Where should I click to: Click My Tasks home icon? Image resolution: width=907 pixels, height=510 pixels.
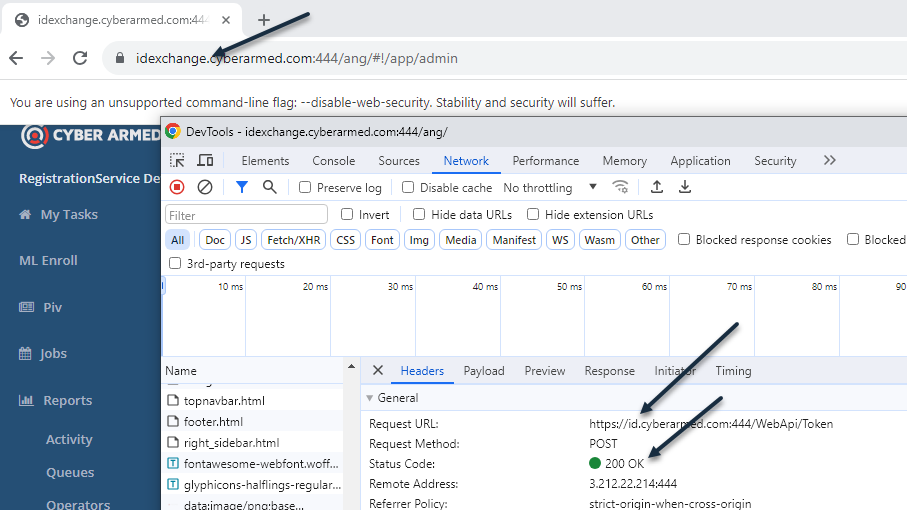click(x=25, y=215)
